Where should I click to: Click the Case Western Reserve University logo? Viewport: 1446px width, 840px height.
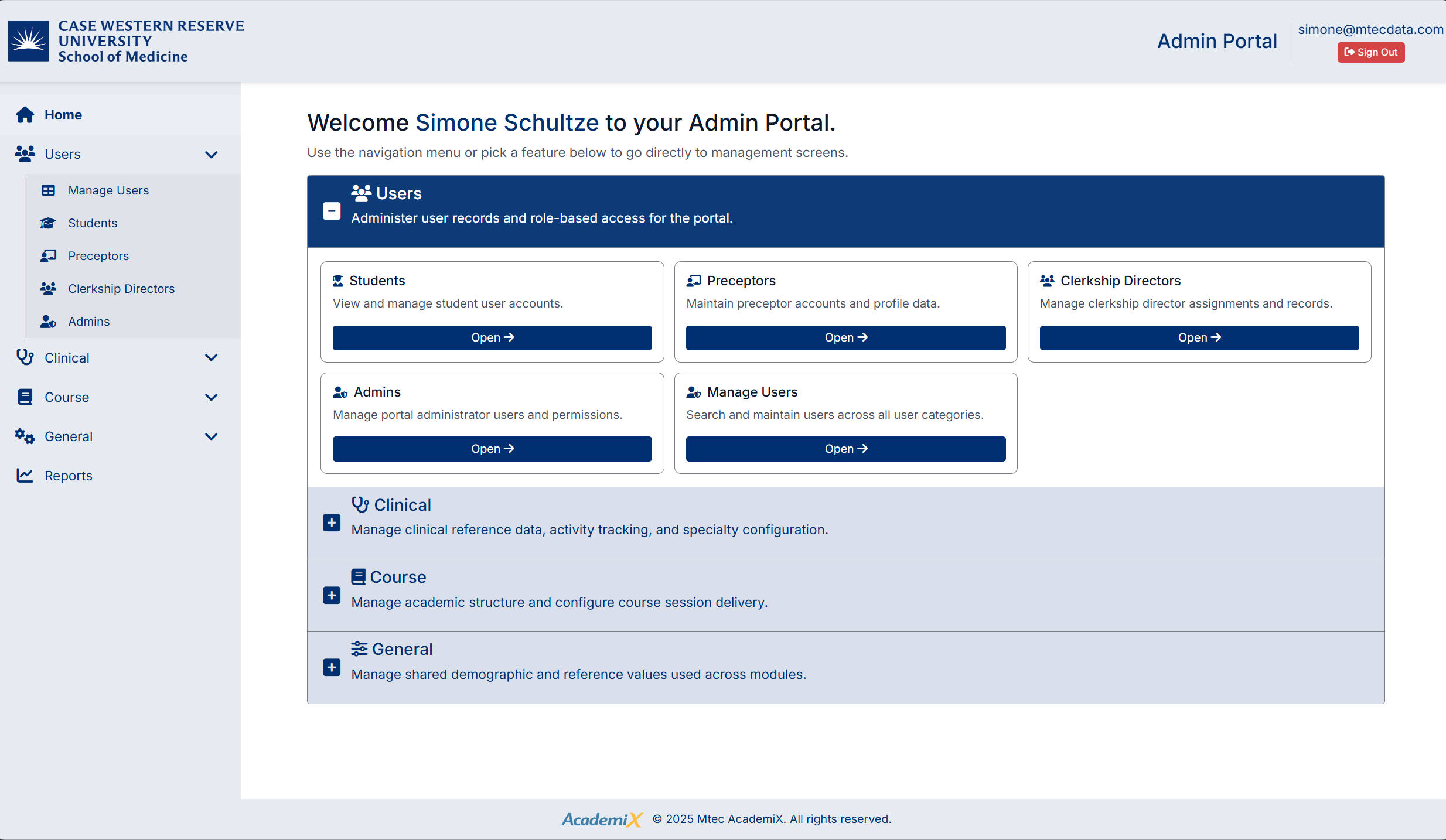(28, 41)
